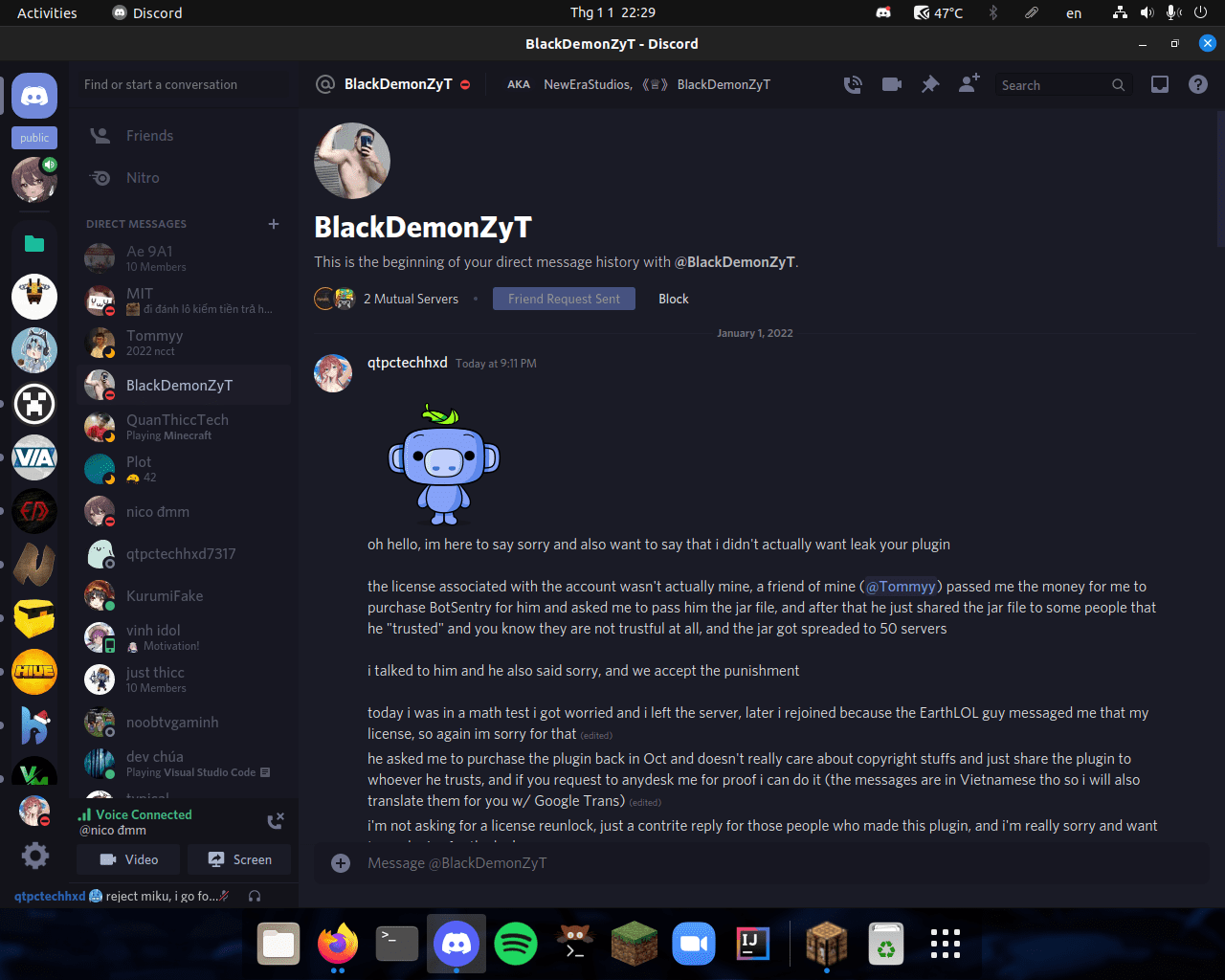Open the yellow chest server icon
The width and height of the screenshot is (1225, 980).
coord(34,618)
